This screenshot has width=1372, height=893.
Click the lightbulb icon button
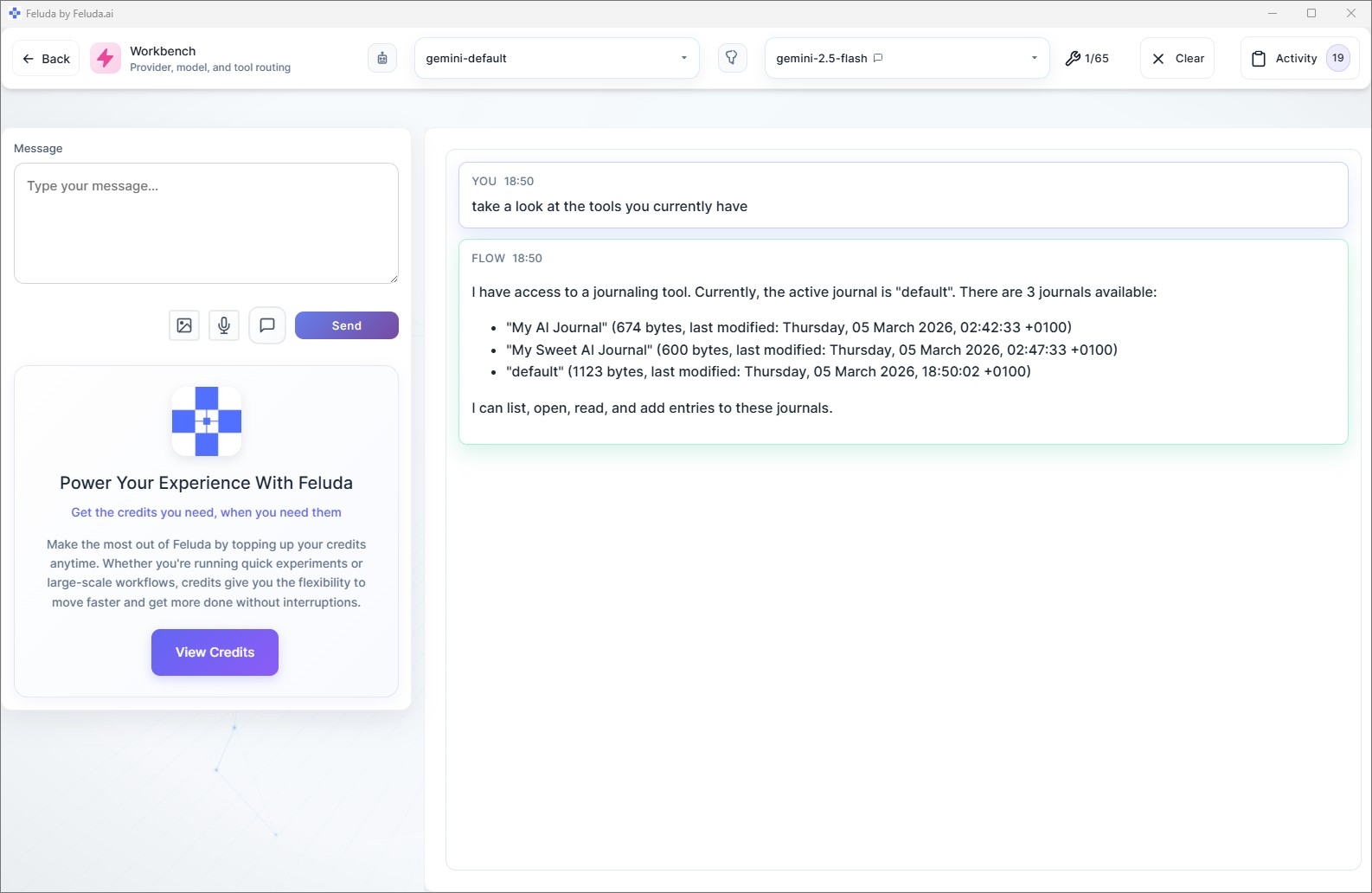pos(732,58)
